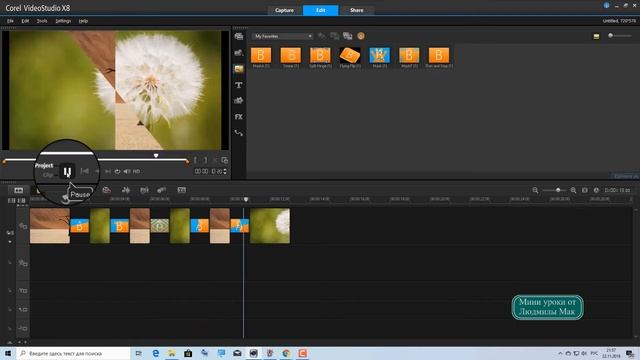
Task: Select the Flying Flip transition thumbnail
Action: pyautogui.click(x=350, y=56)
